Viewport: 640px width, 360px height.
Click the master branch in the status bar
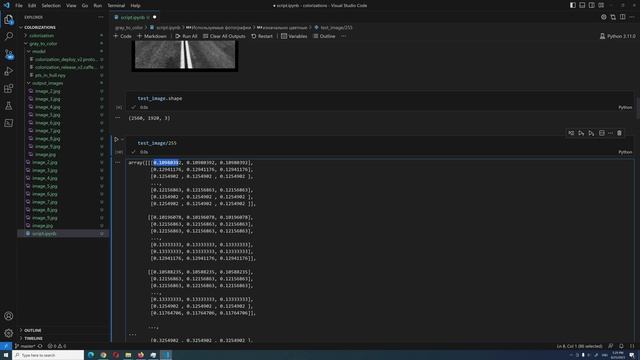click(x=25, y=346)
